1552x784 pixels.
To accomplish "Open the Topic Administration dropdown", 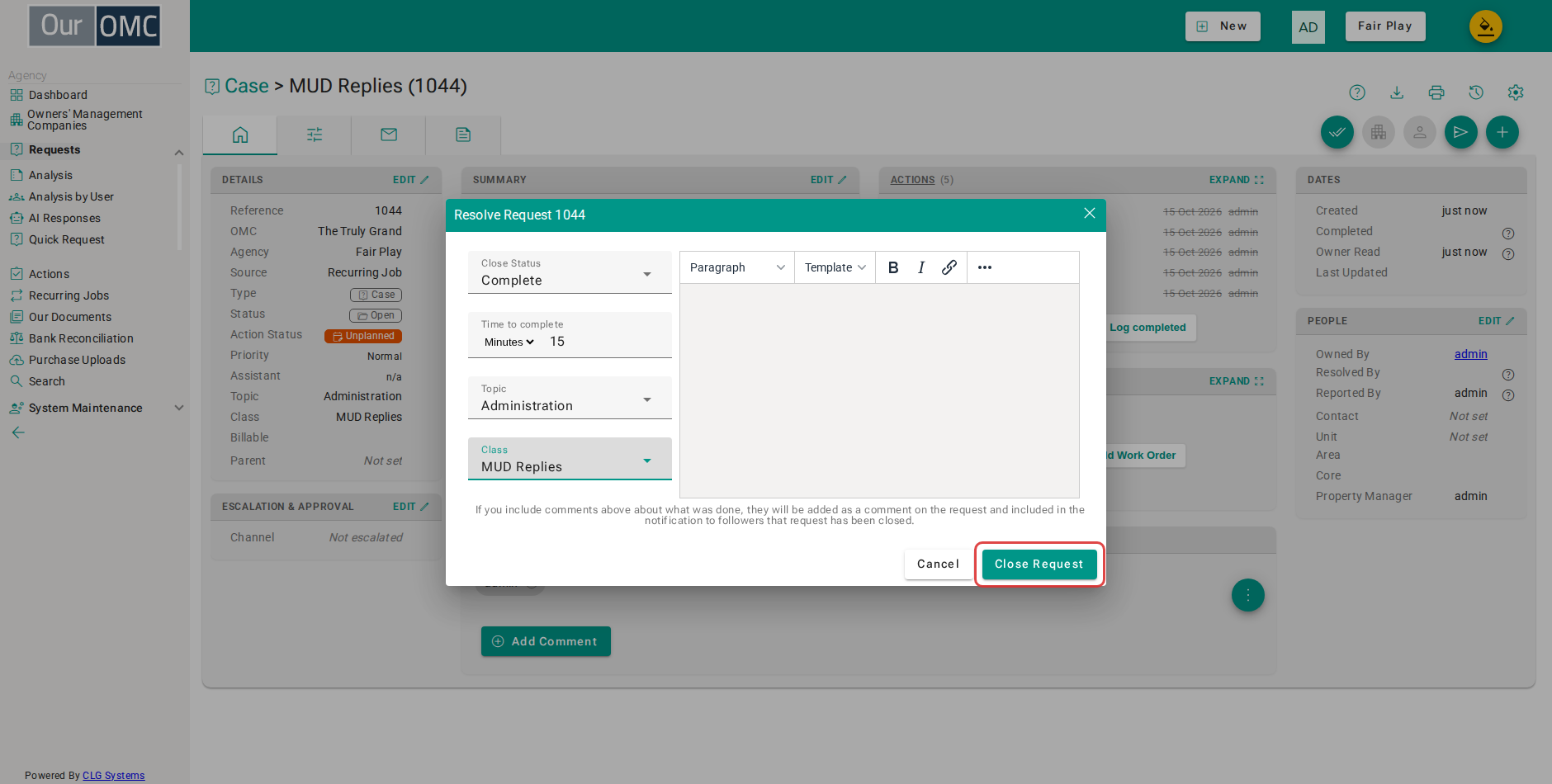I will coord(570,398).
